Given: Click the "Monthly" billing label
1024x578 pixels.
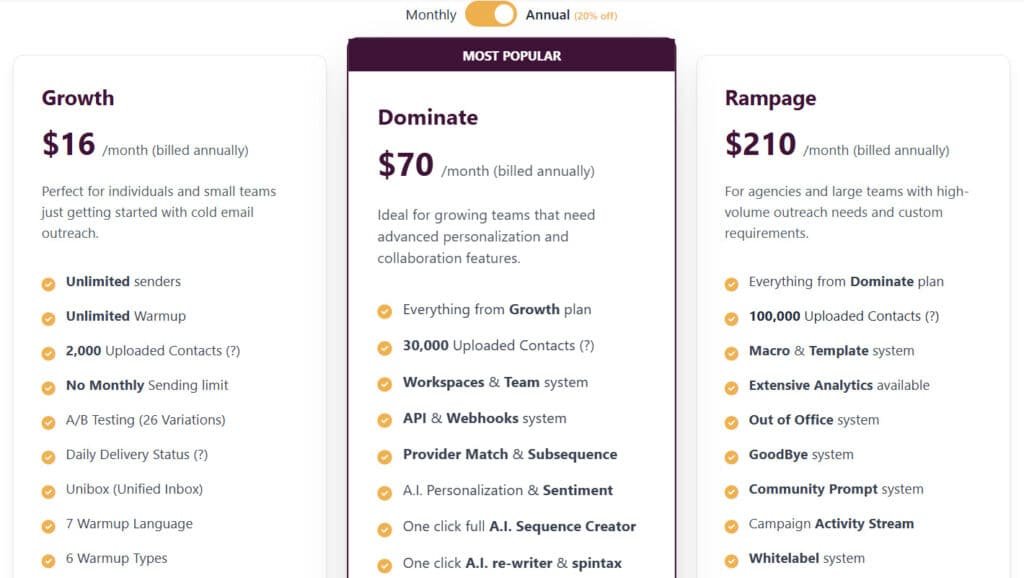Looking at the screenshot, I should click(430, 15).
